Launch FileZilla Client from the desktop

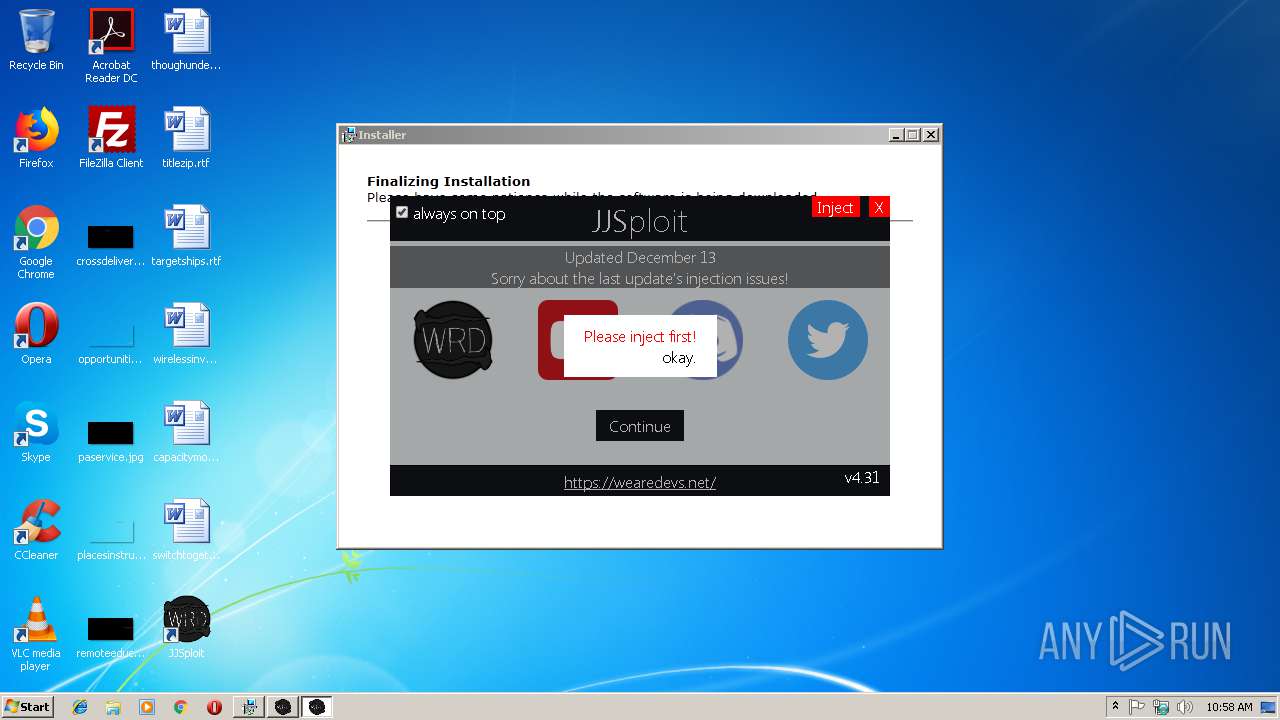pyautogui.click(x=111, y=139)
